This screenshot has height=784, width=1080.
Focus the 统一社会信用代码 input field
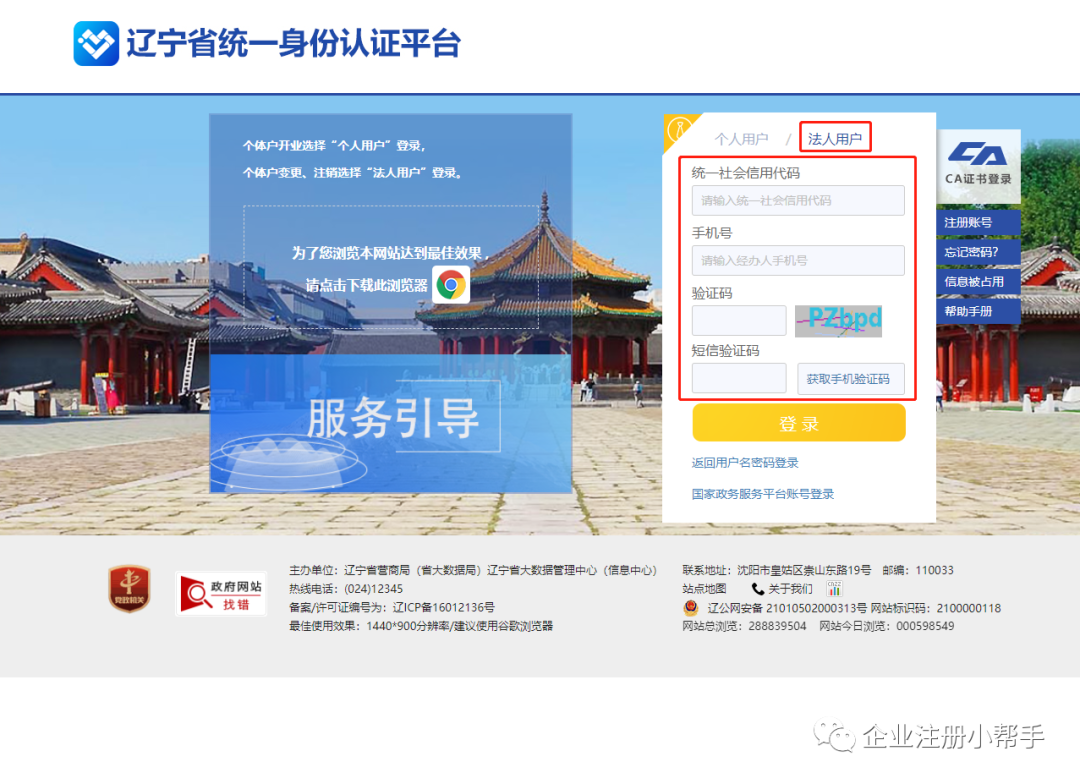(x=797, y=200)
